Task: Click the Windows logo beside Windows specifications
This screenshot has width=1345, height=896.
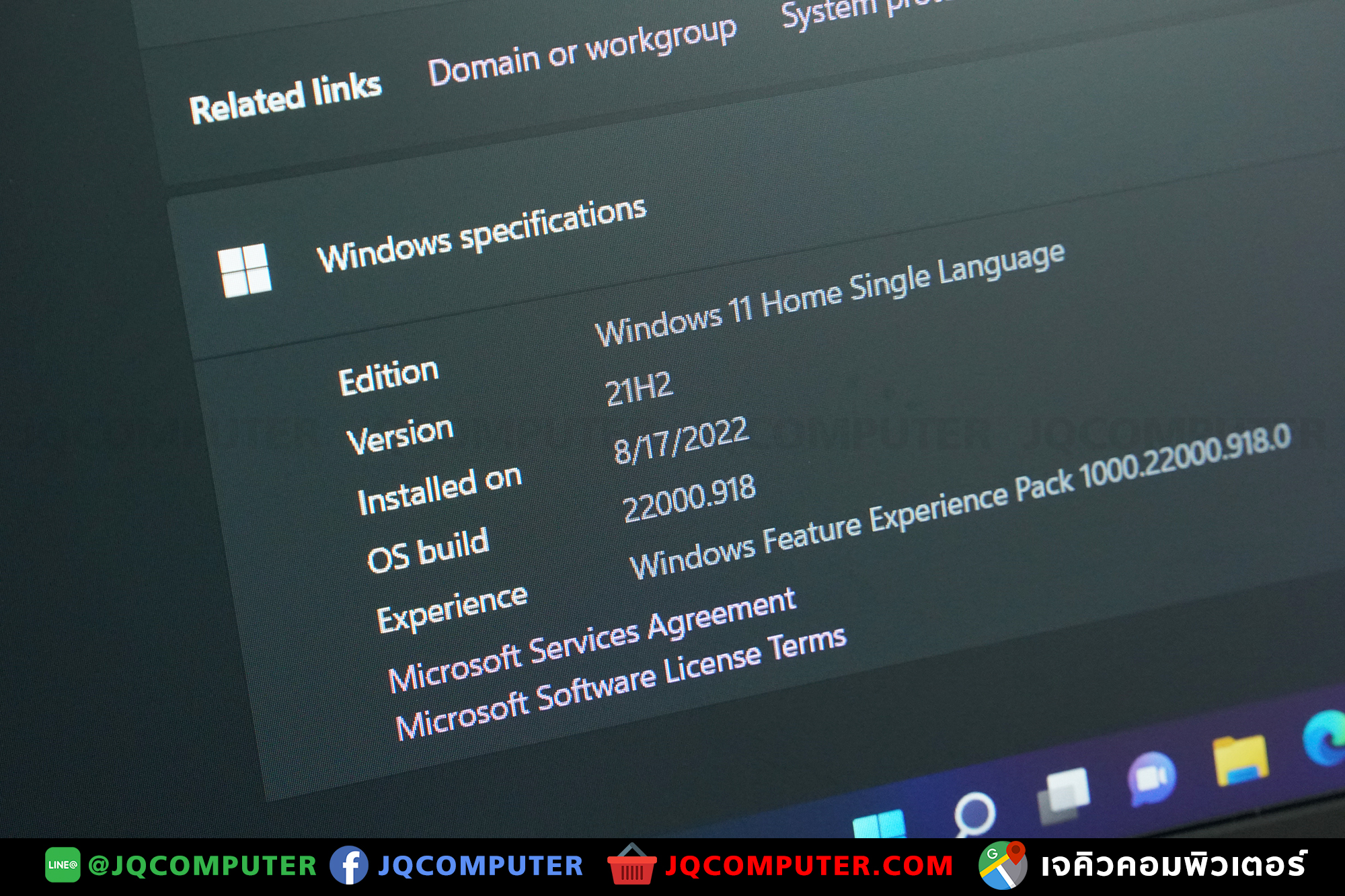Action: click(245, 270)
